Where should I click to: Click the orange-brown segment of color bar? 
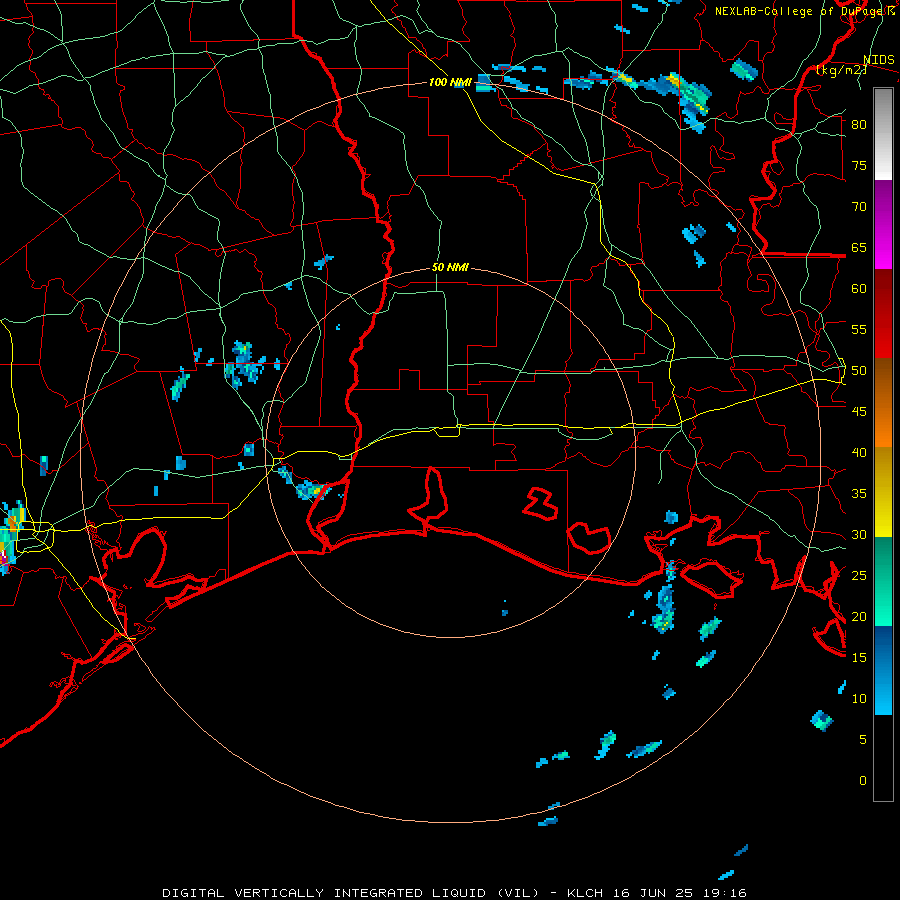(x=883, y=402)
